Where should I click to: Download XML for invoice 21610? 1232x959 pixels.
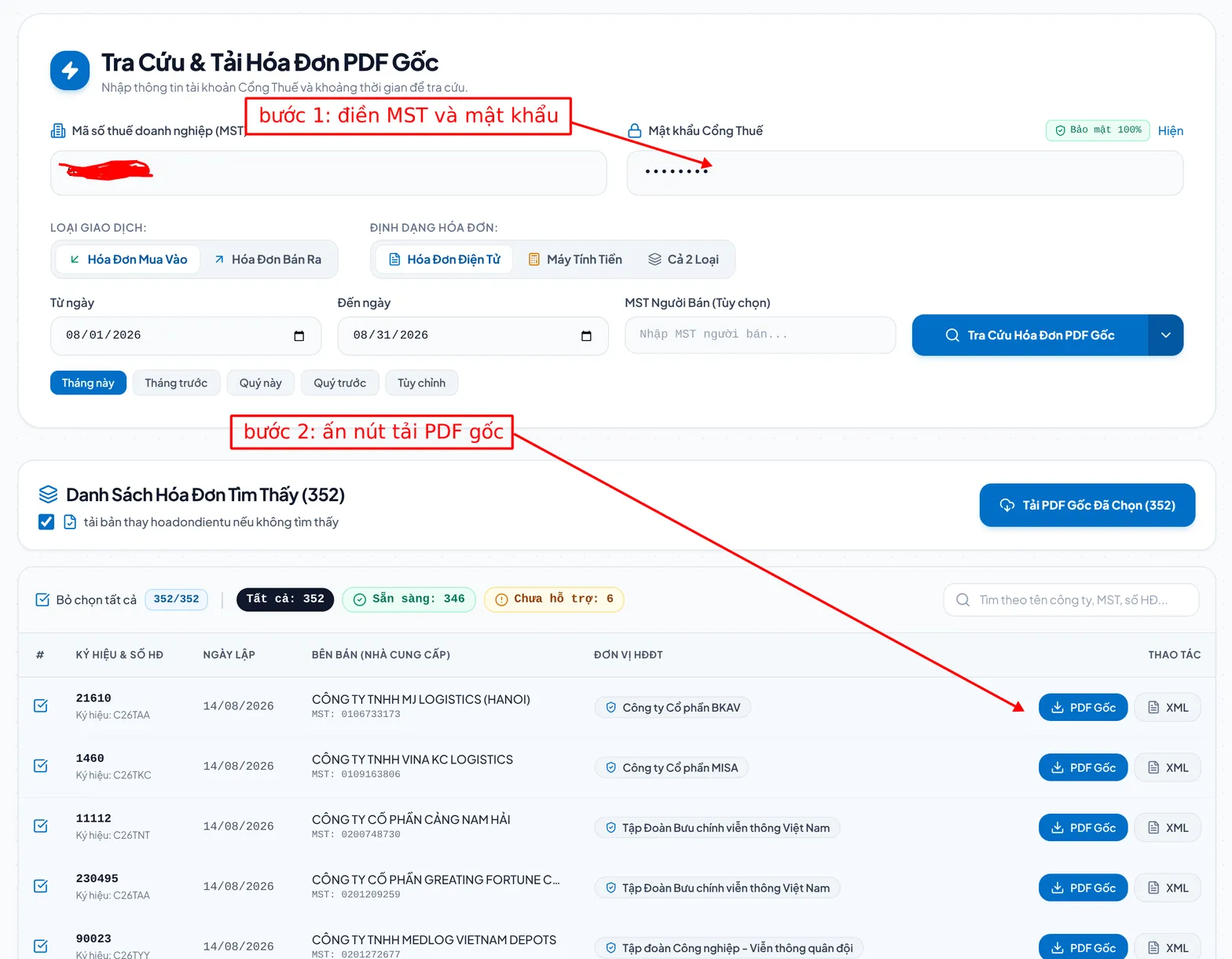1168,708
